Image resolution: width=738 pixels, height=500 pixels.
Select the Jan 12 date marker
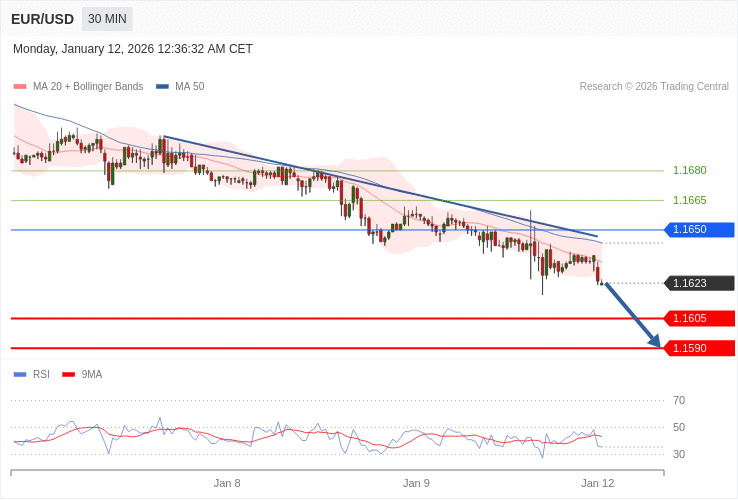pyautogui.click(x=597, y=483)
